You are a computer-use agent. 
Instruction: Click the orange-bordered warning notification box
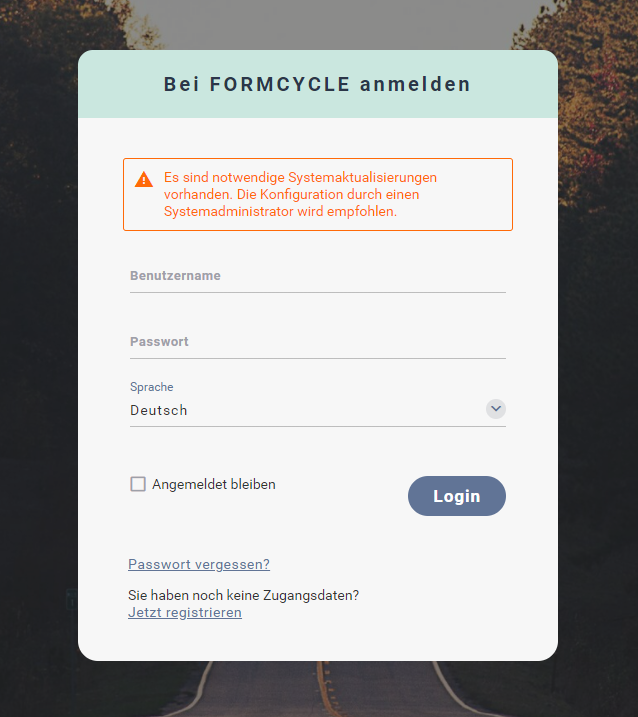[x=318, y=194]
